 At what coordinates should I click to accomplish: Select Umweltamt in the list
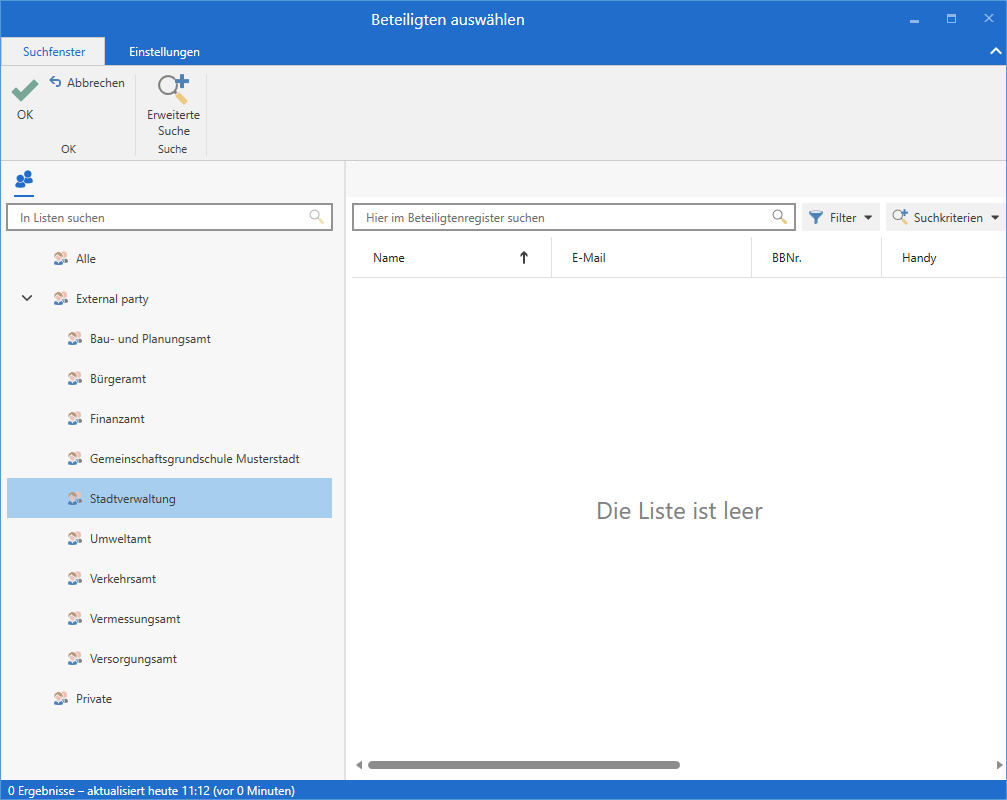tap(170, 539)
